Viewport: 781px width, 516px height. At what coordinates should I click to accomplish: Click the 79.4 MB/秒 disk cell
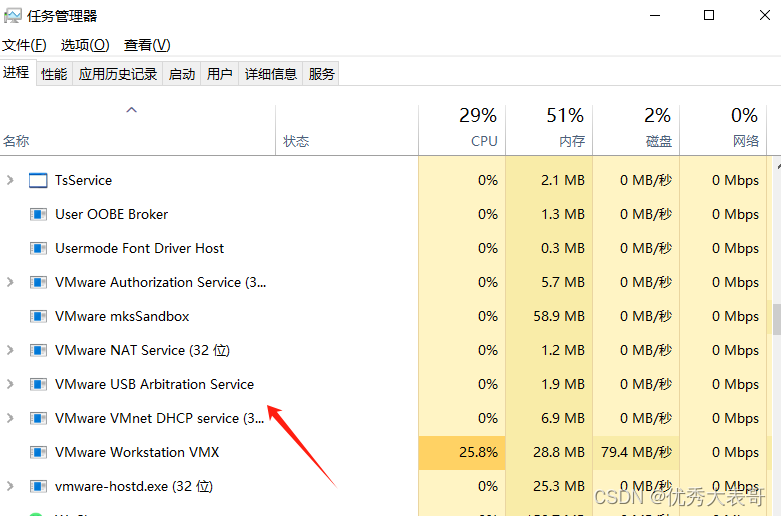tap(636, 452)
